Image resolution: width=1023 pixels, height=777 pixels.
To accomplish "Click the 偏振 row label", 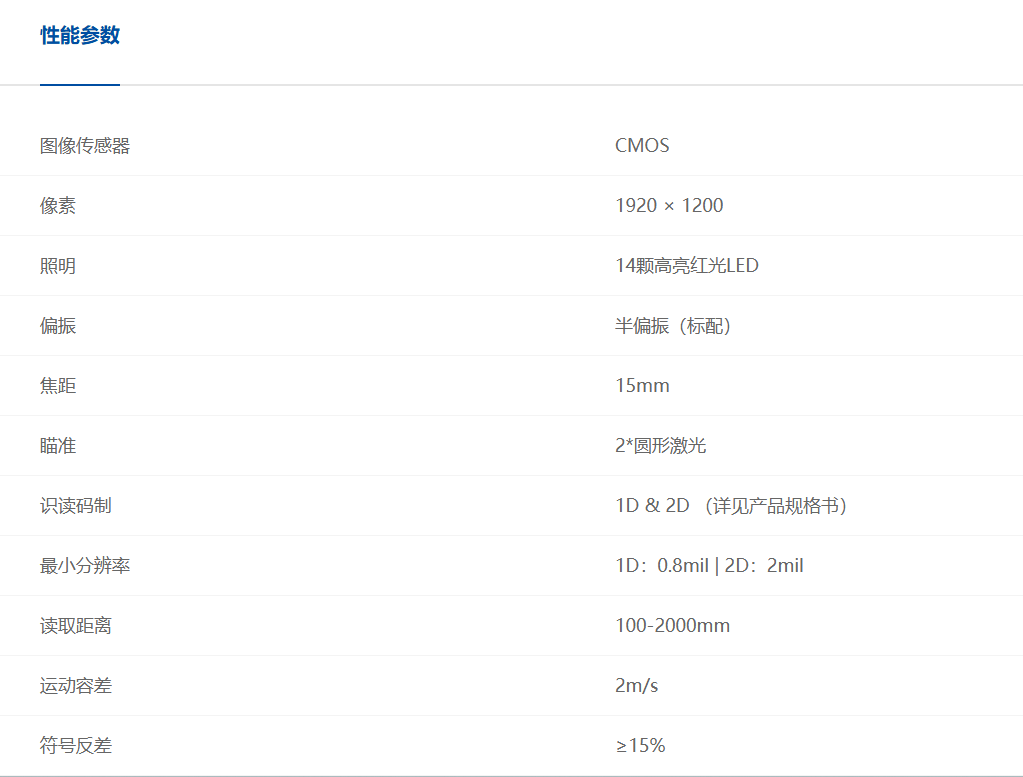I will [58, 326].
